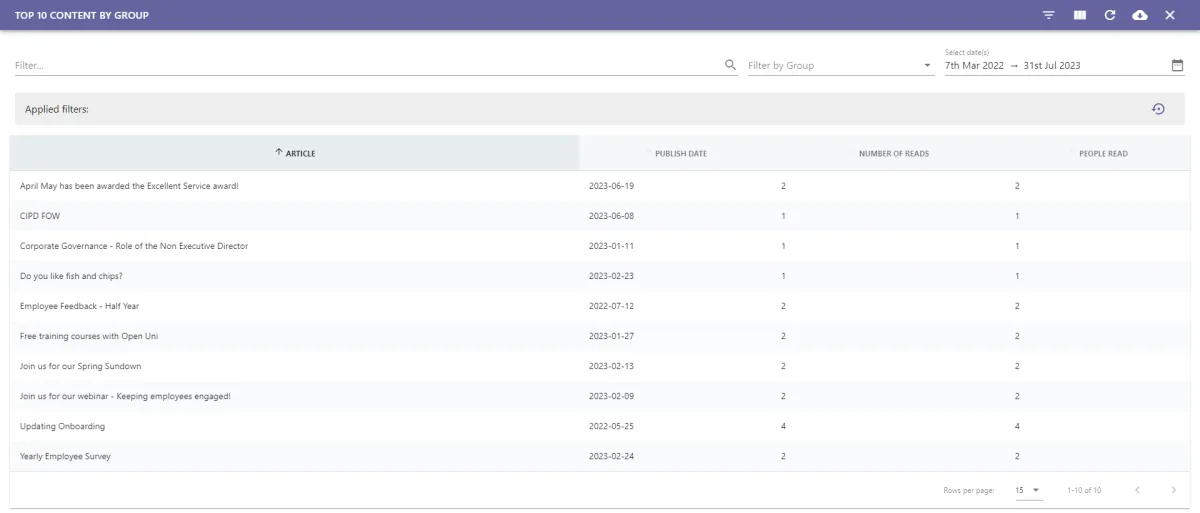1200x513 pixels.
Task: Click publish date 2023-01-11
Action: tap(611, 246)
